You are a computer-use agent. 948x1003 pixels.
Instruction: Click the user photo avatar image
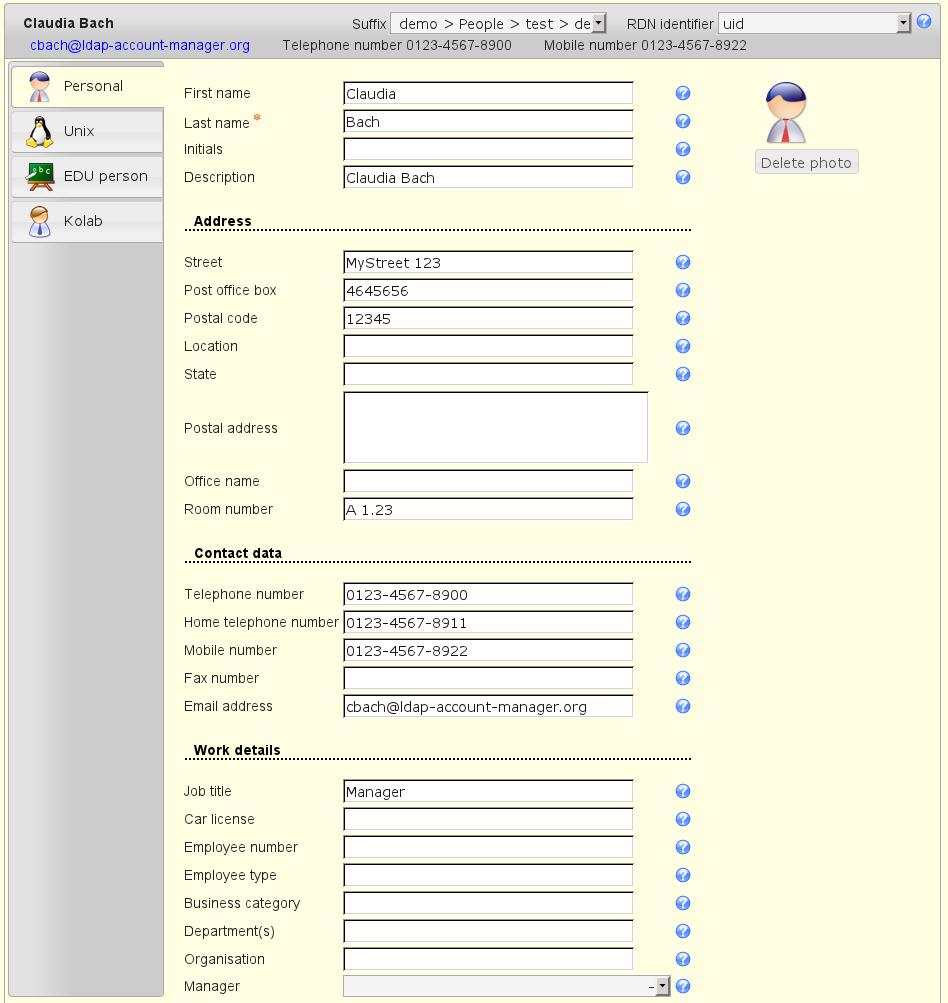click(x=785, y=113)
